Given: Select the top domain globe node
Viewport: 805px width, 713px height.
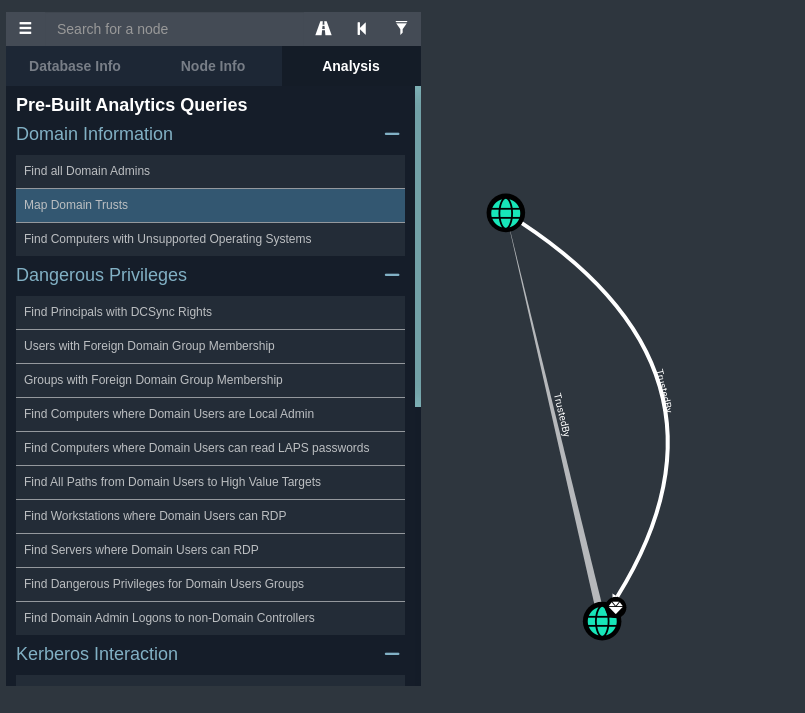Looking at the screenshot, I should click(x=506, y=213).
